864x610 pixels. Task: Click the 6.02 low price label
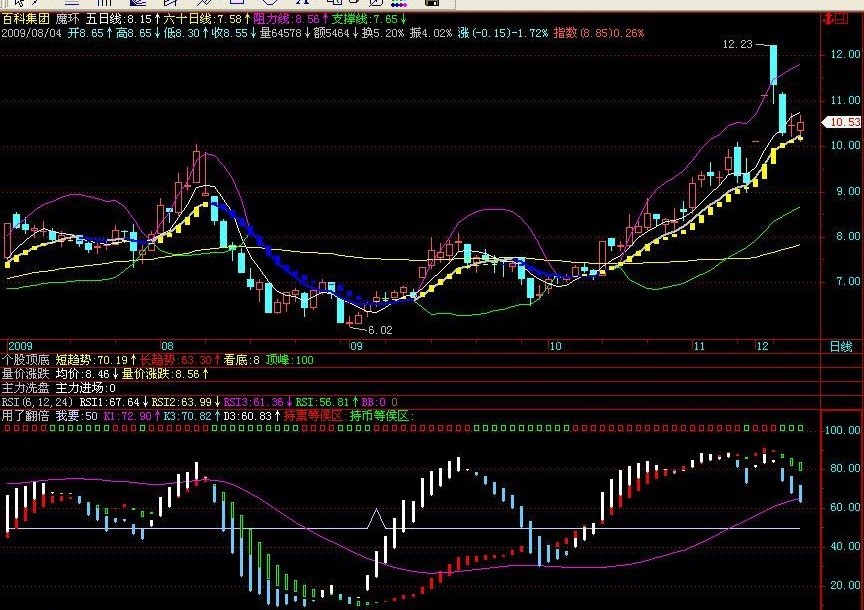[380, 330]
